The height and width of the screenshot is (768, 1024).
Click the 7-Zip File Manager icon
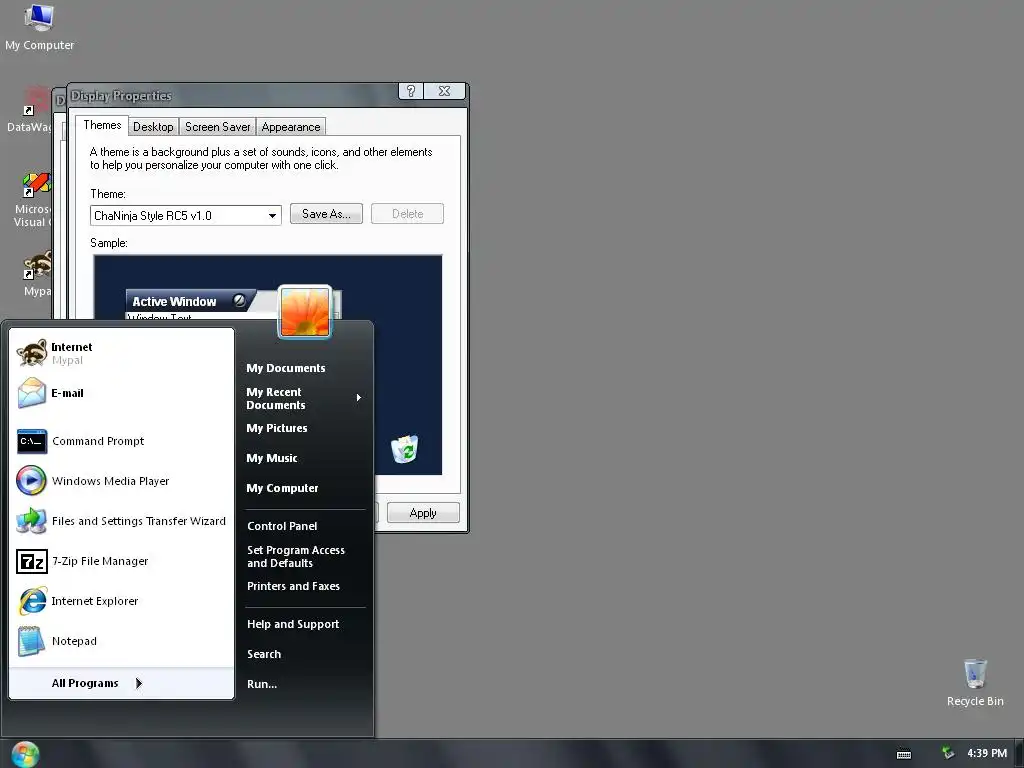click(x=31, y=561)
